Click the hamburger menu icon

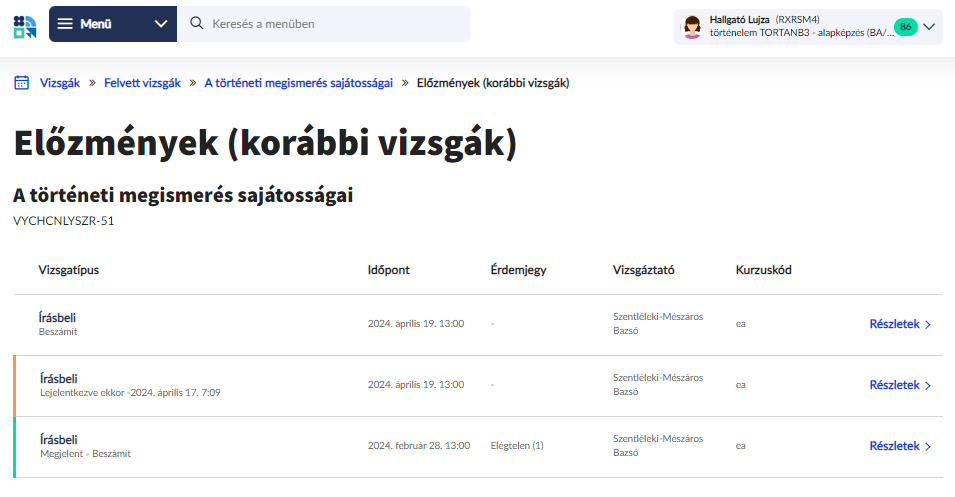click(65, 24)
